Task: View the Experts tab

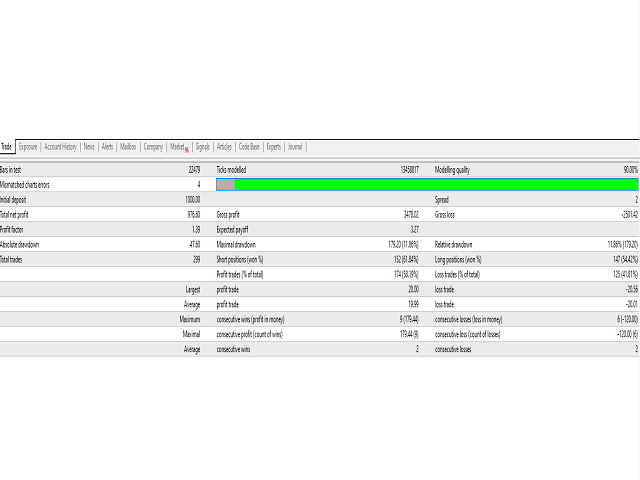Action: pyautogui.click(x=275, y=146)
